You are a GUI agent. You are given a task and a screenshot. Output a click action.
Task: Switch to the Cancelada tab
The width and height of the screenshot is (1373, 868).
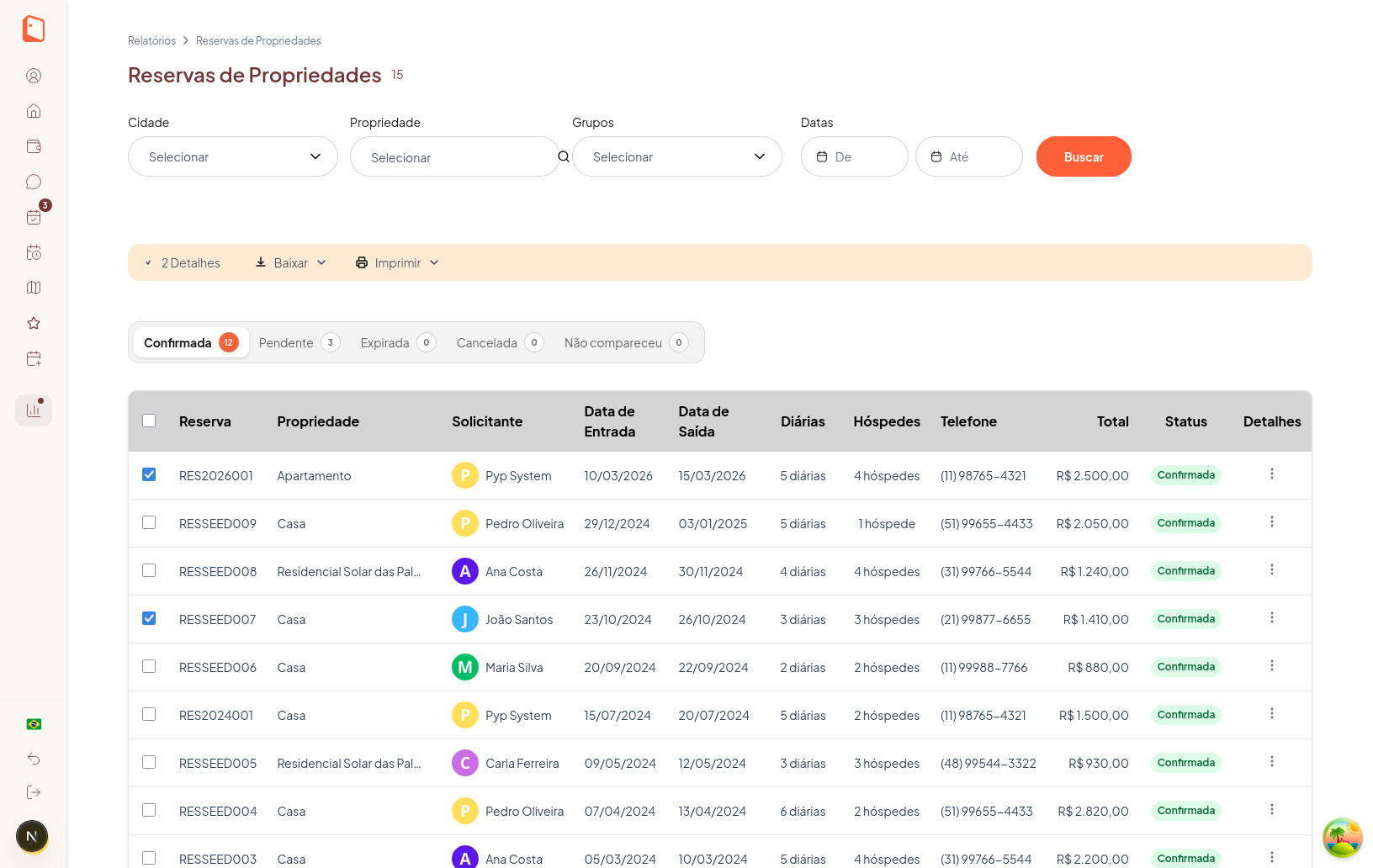pyautogui.click(x=500, y=342)
